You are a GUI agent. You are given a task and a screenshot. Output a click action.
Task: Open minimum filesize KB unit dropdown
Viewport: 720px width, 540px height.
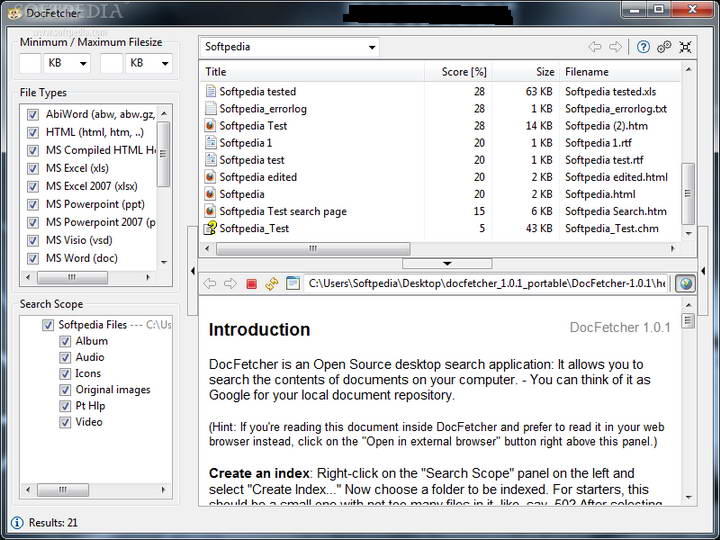[83, 63]
